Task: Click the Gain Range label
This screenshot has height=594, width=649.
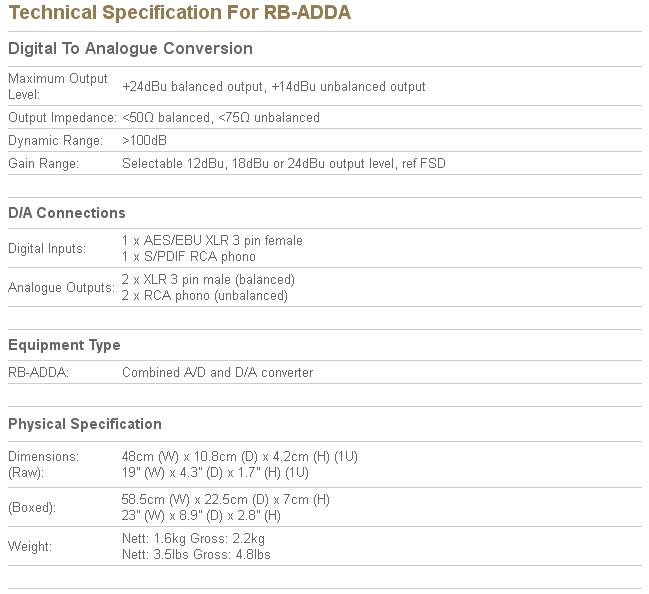Action: tap(43, 163)
